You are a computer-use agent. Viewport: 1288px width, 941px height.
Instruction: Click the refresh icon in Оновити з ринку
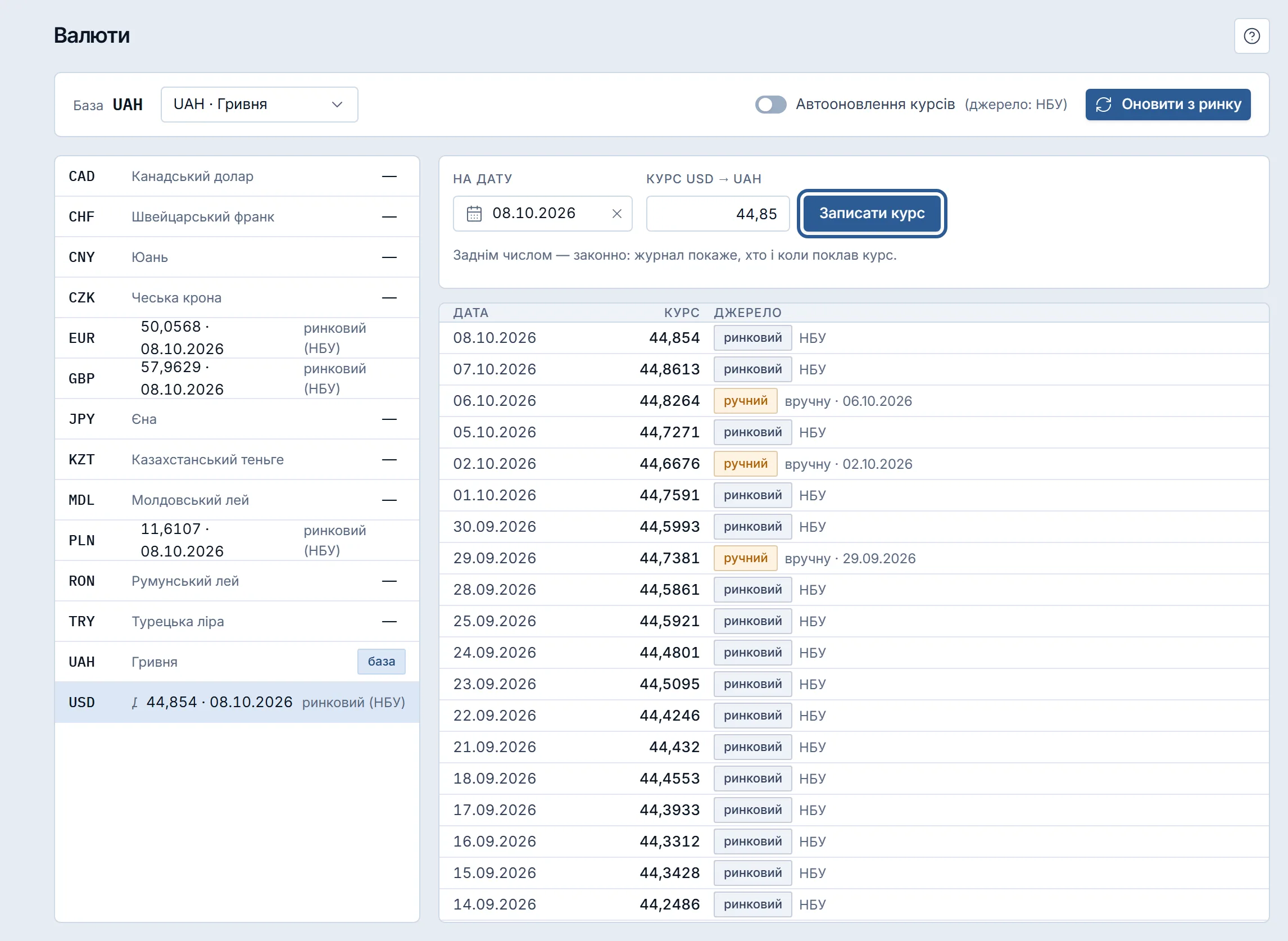[x=1104, y=104]
